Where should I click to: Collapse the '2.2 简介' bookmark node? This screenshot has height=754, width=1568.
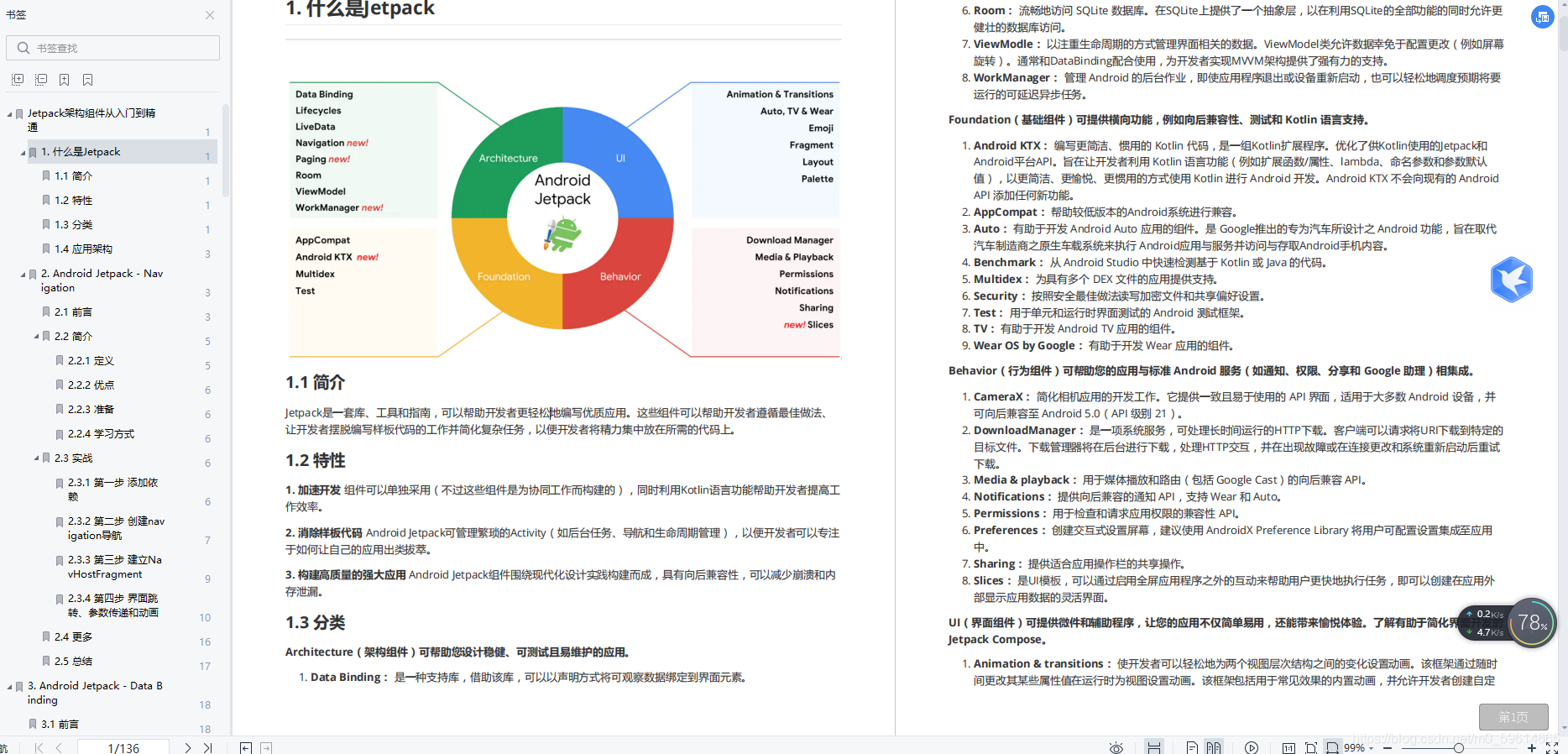coord(36,337)
